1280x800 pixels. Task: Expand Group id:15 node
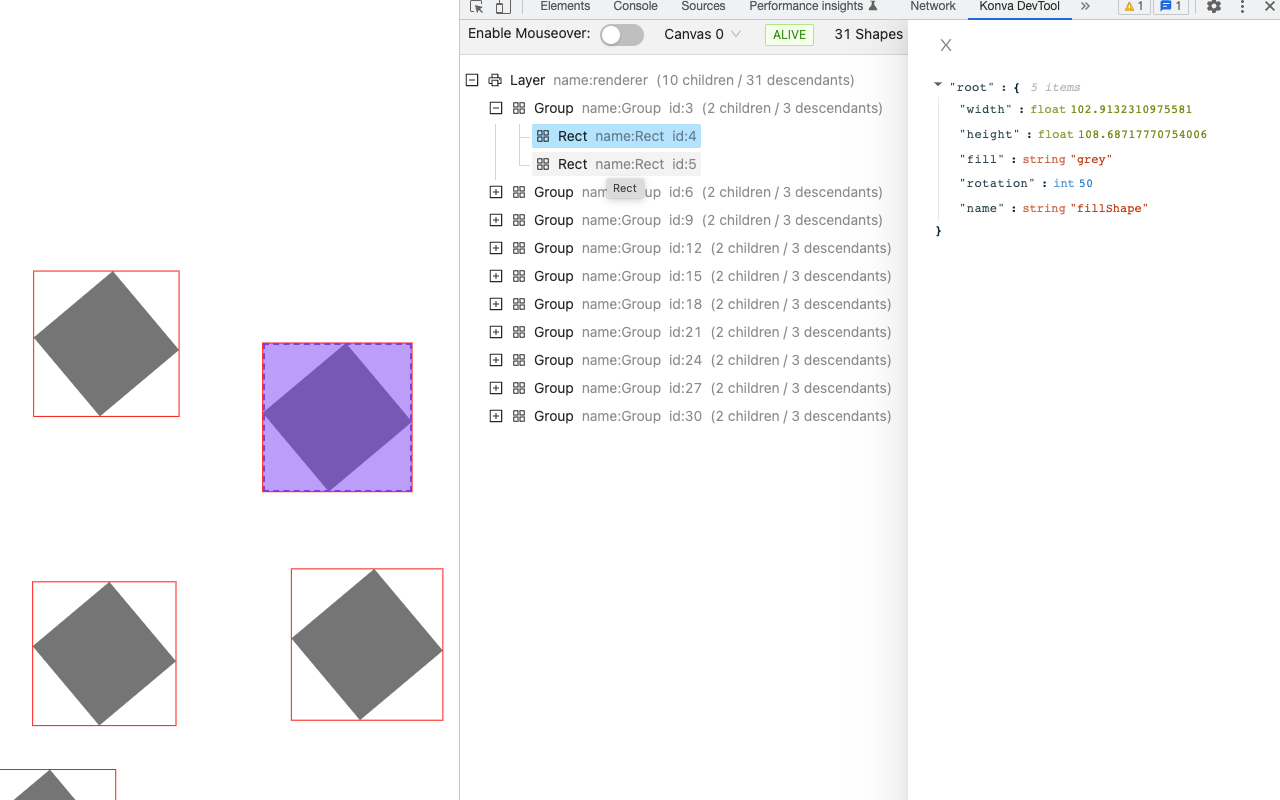coord(496,276)
